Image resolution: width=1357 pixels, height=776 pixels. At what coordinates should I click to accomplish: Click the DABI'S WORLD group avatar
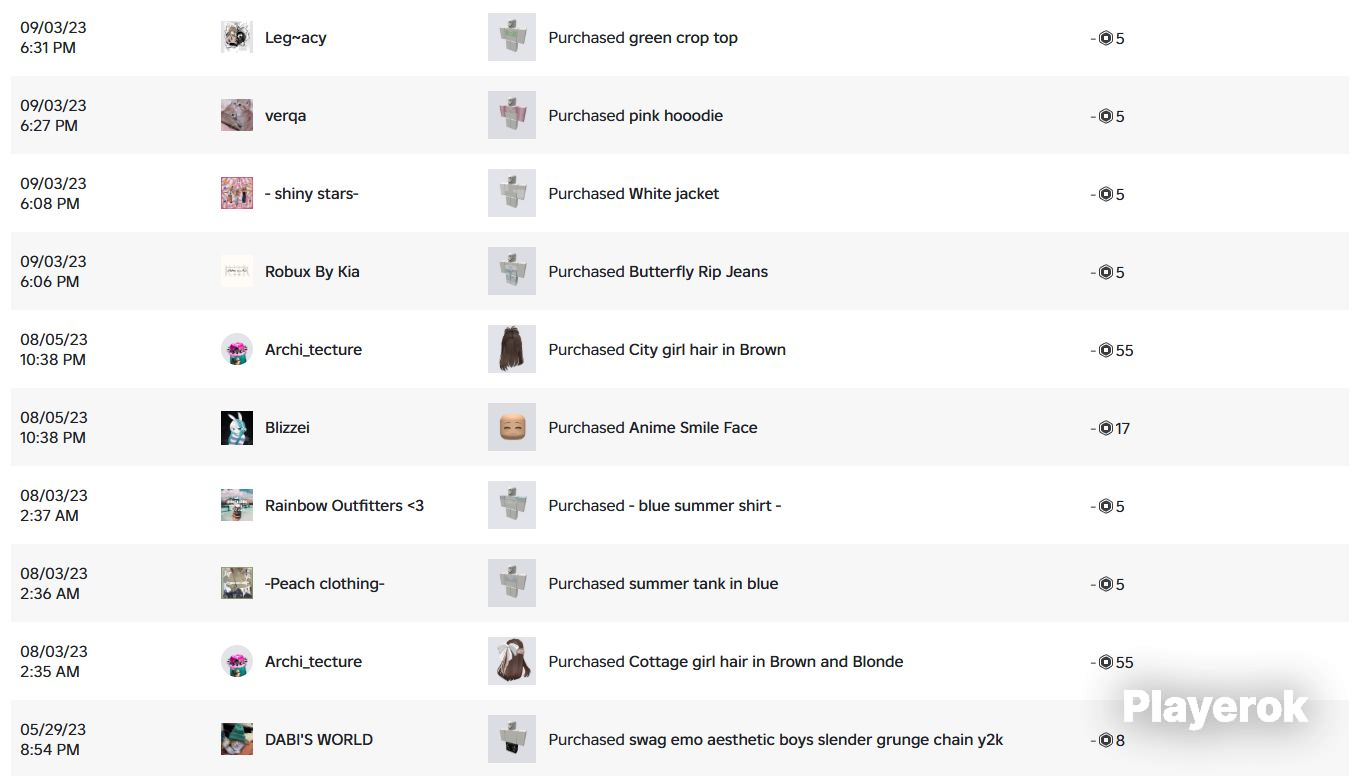(x=237, y=739)
